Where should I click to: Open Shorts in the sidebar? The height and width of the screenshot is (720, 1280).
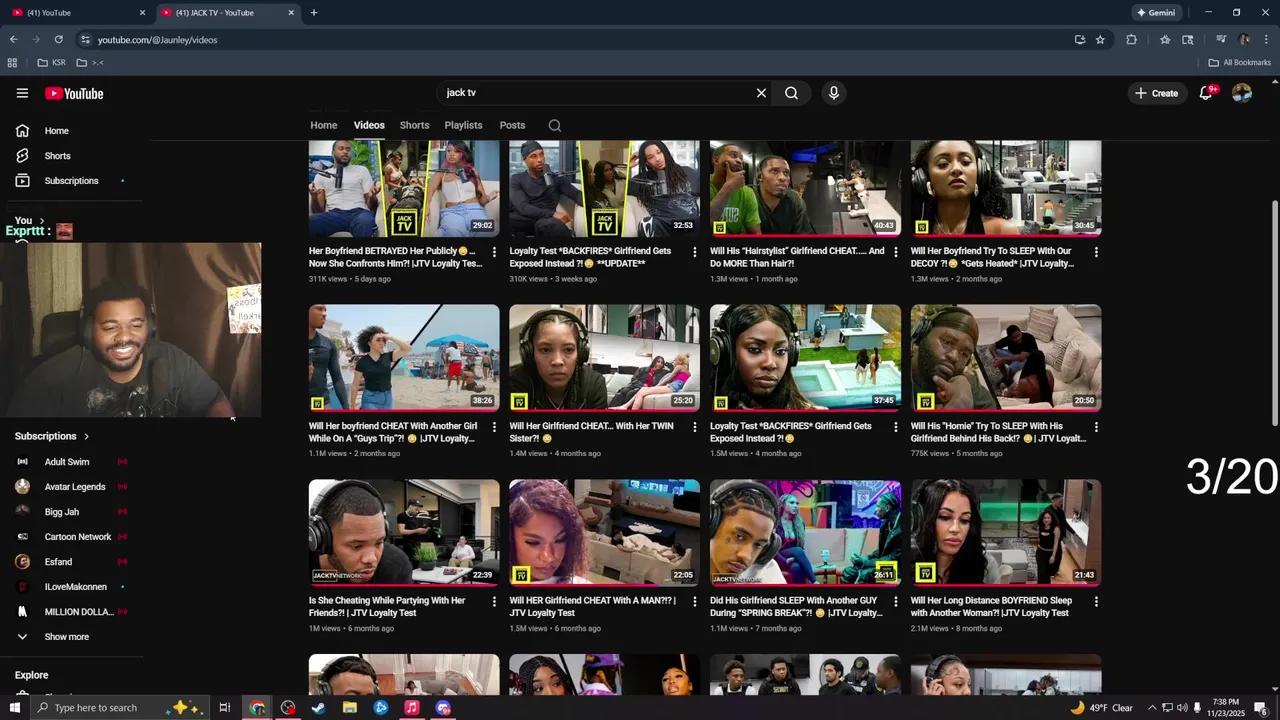coord(57,156)
